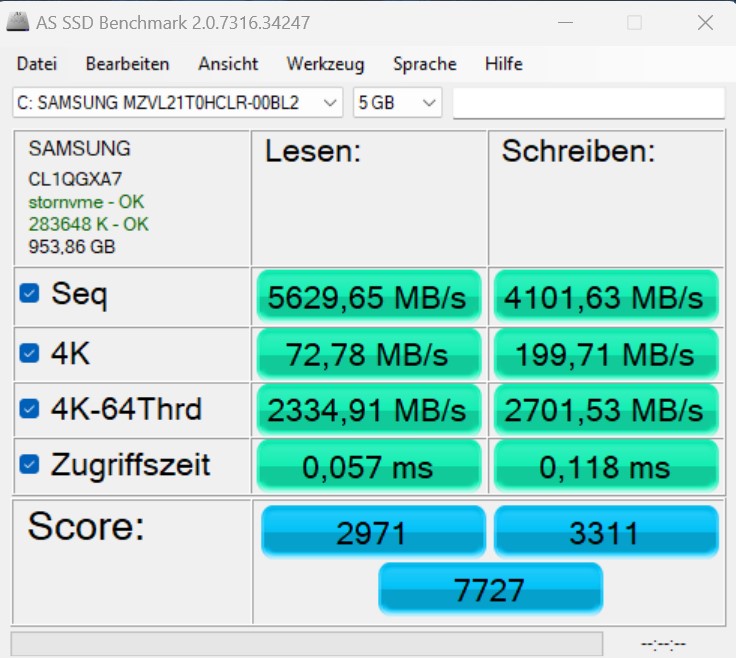Click the progress bar at the bottom
The width and height of the screenshot is (736, 658).
307,642
